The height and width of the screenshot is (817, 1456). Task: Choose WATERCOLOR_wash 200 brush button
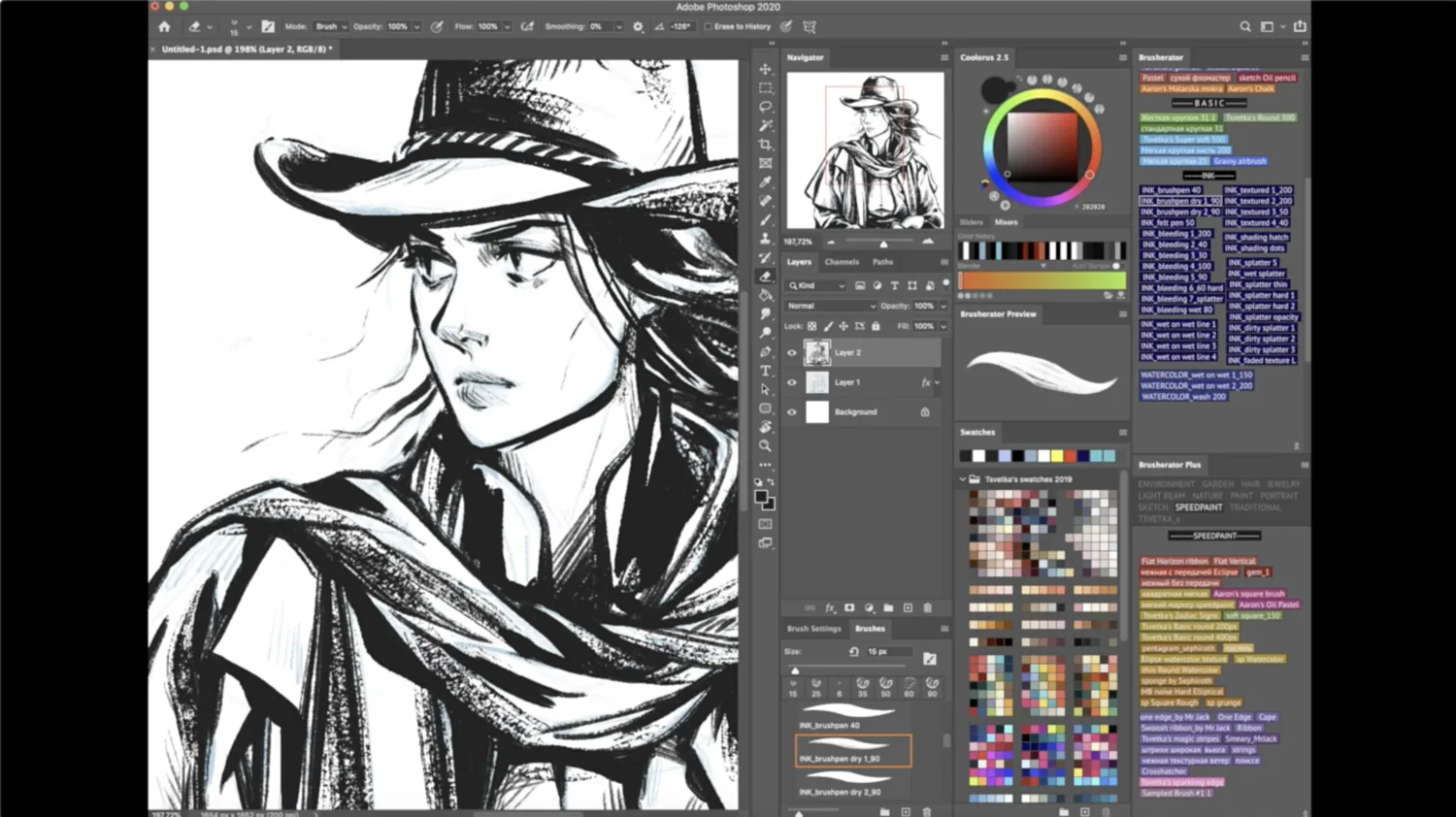[x=1183, y=397]
